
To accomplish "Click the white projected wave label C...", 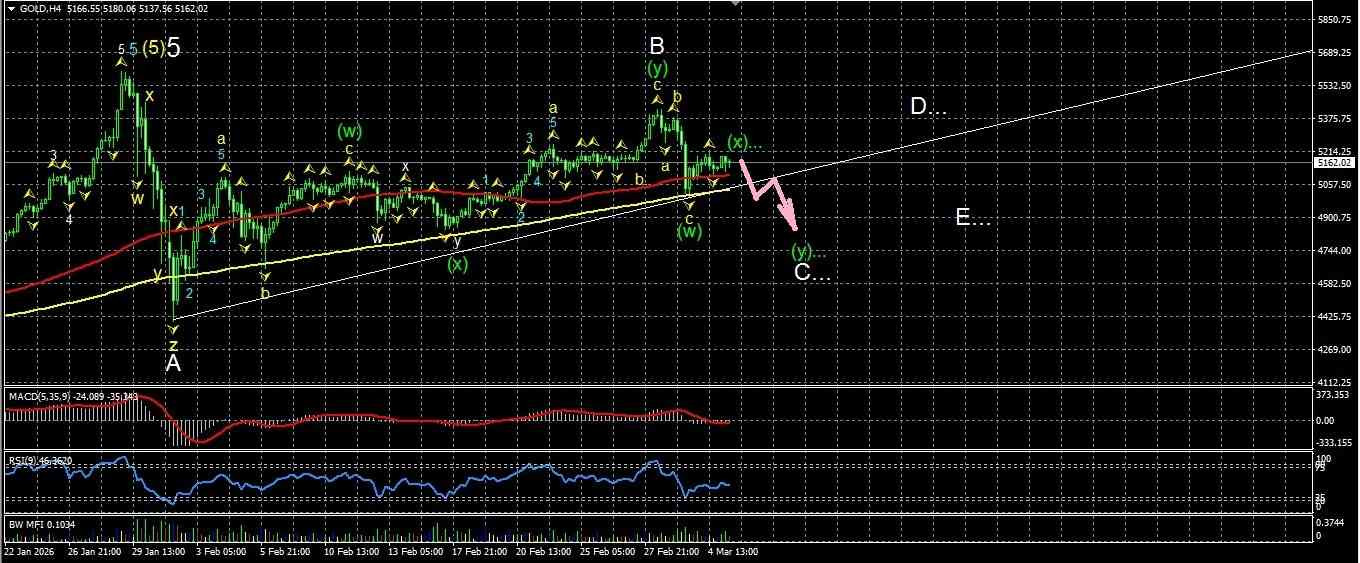I will pos(812,272).
